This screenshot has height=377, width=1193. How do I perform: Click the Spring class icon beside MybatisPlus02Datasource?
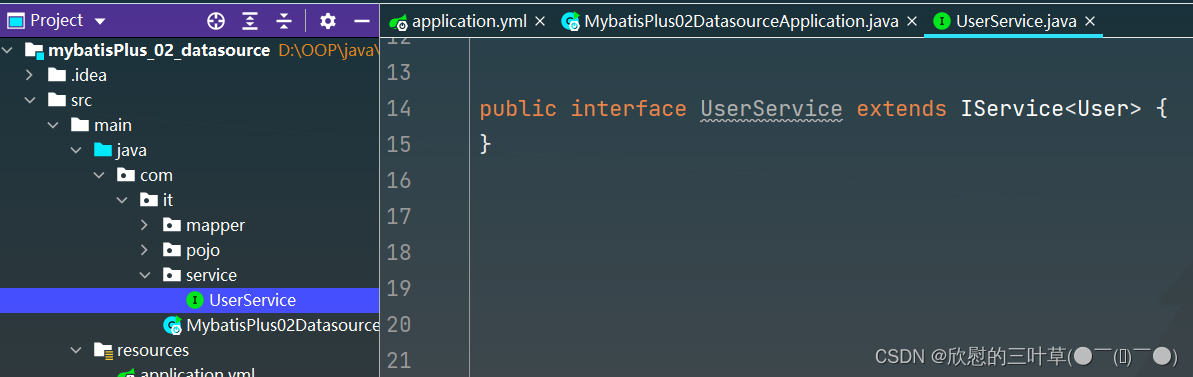click(x=173, y=326)
